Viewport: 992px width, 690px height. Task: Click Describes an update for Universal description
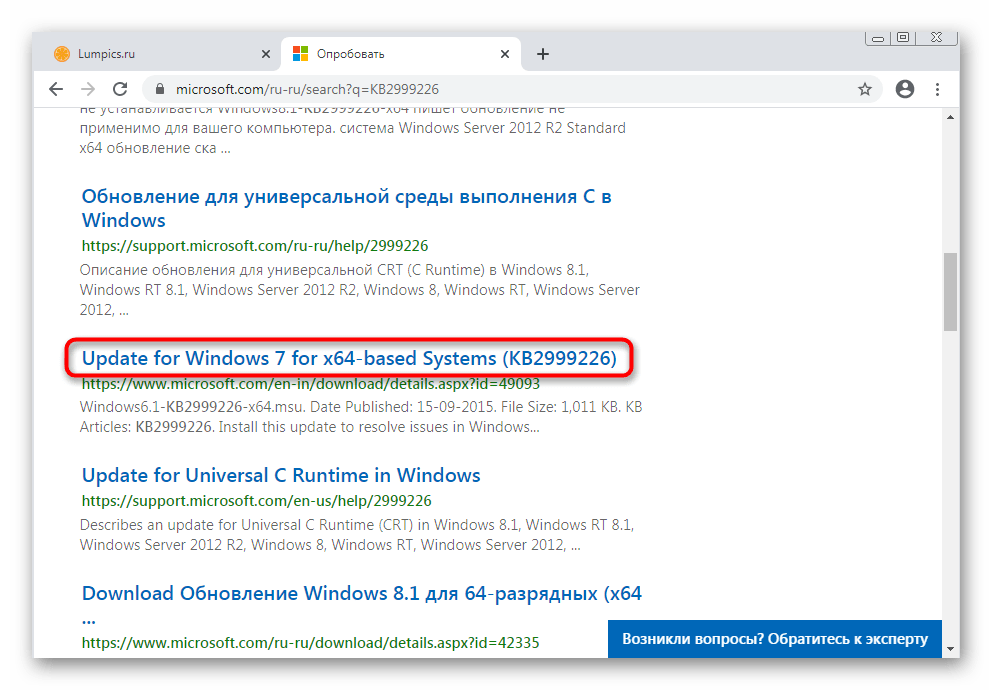tap(357, 534)
